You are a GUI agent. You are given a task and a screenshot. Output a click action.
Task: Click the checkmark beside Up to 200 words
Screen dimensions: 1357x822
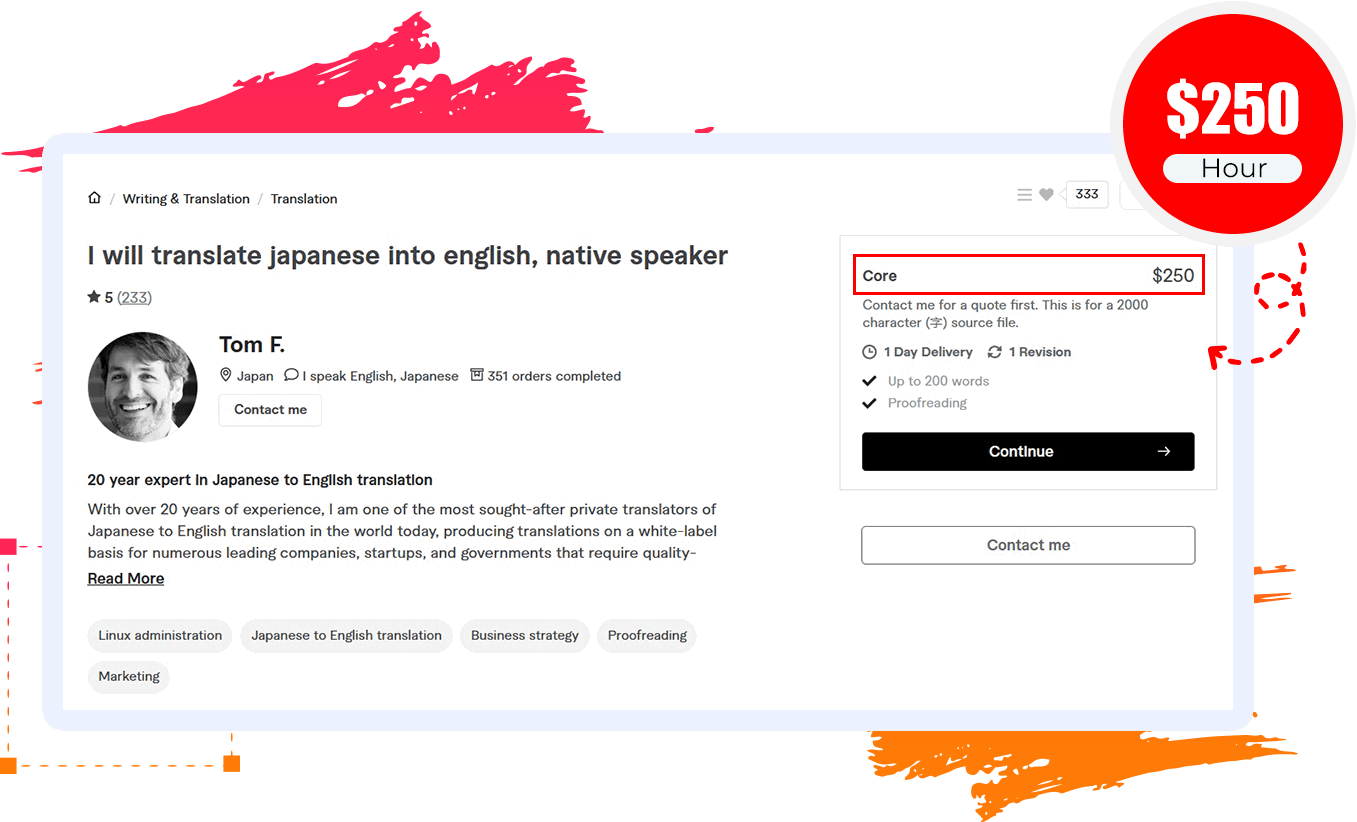870,381
